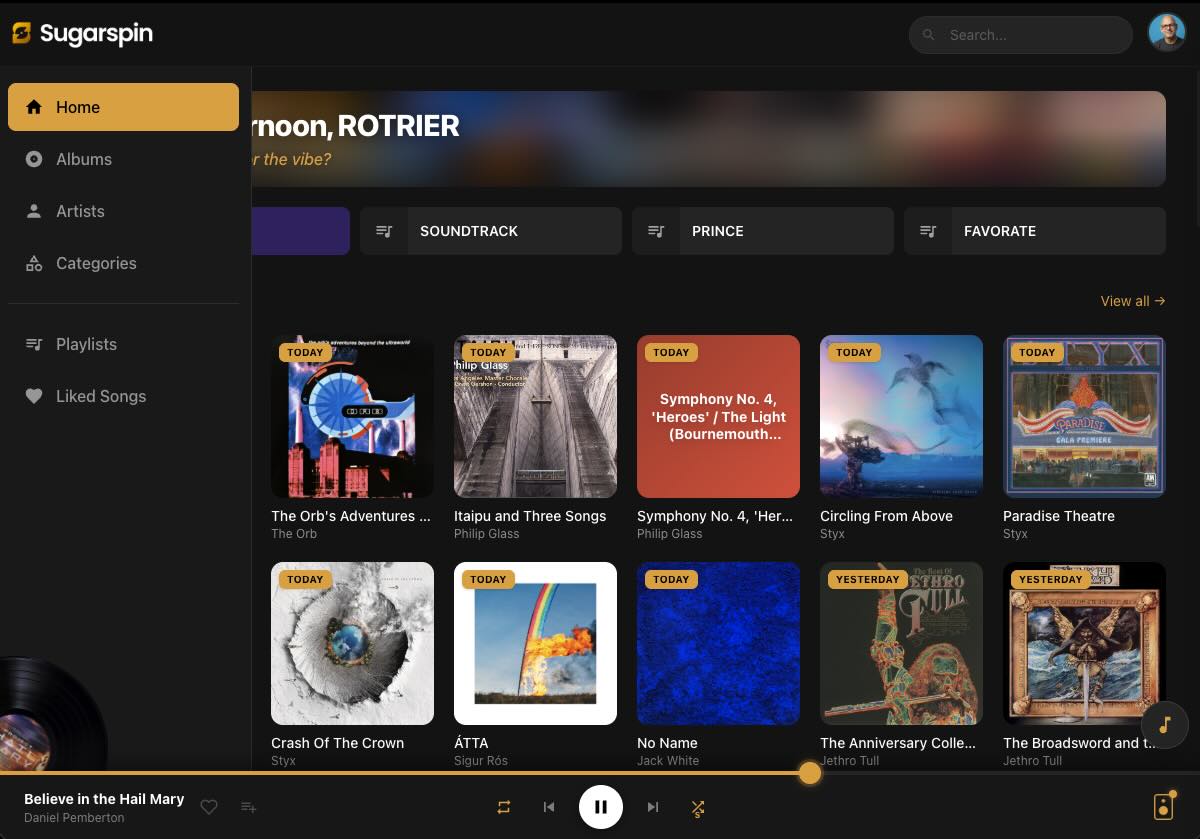
Task: Click The Orb artist name
Action: 294,534
